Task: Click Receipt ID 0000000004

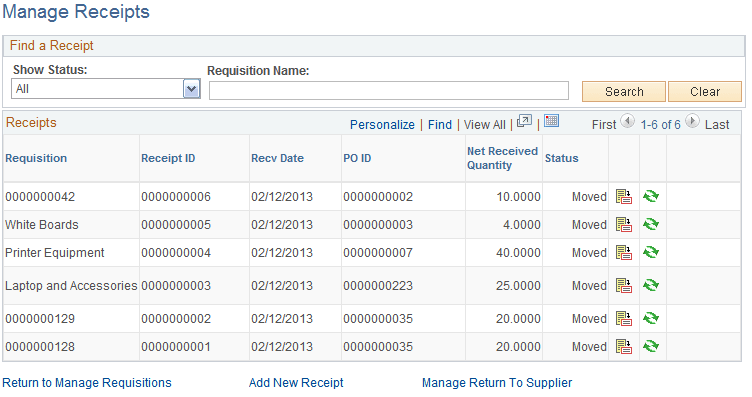Action: point(176,253)
